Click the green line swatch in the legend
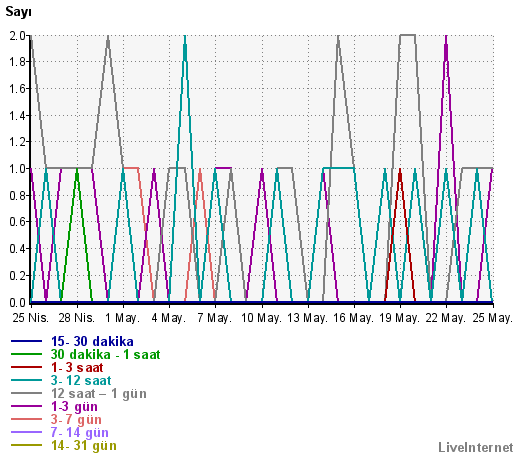Screen dimensions: 520x457 (26, 354)
